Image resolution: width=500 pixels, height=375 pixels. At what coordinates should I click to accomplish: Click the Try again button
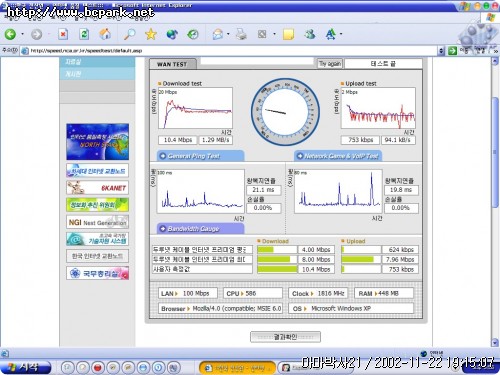click(330, 64)
